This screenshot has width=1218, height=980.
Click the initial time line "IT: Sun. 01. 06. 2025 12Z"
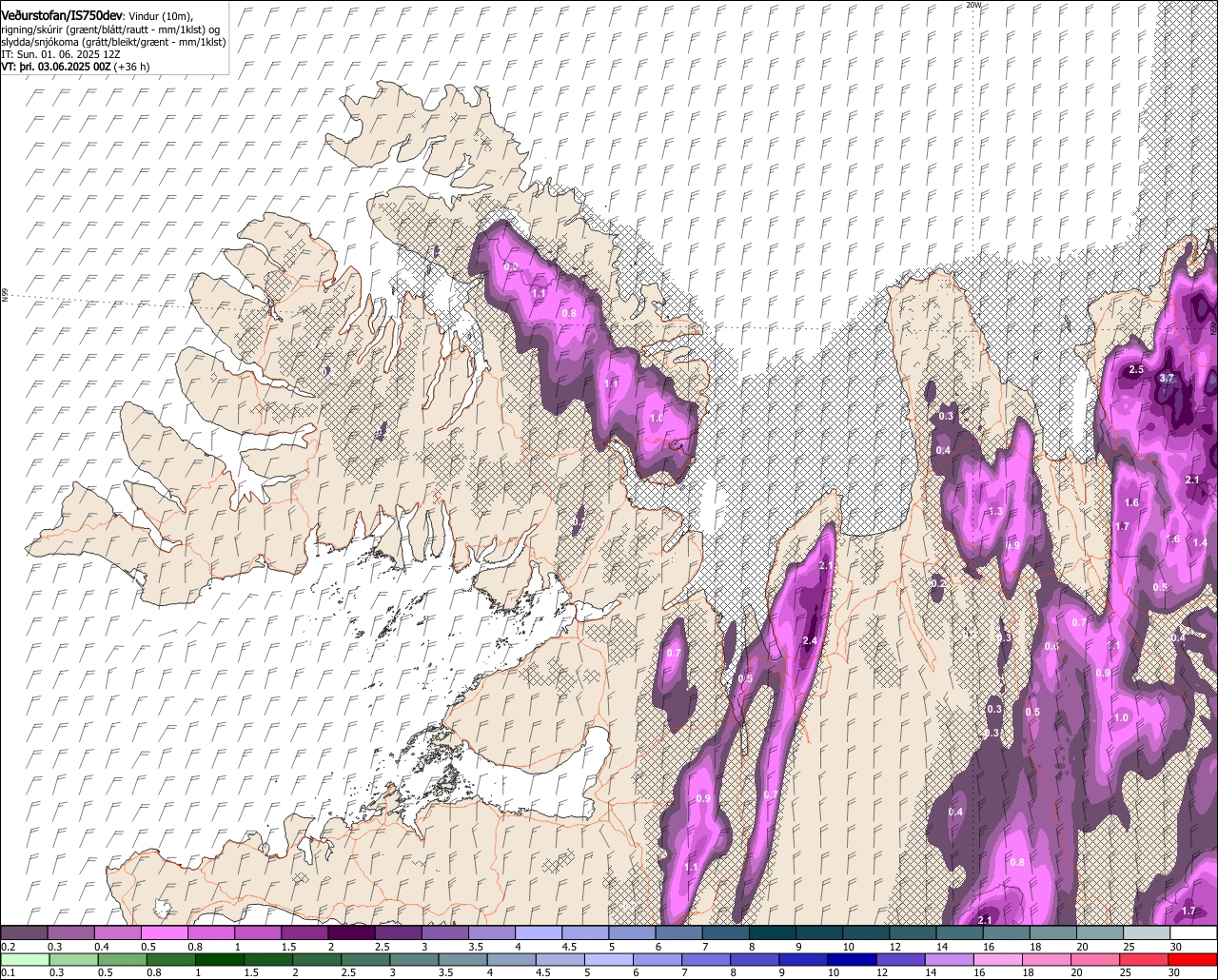coord(60,55)
